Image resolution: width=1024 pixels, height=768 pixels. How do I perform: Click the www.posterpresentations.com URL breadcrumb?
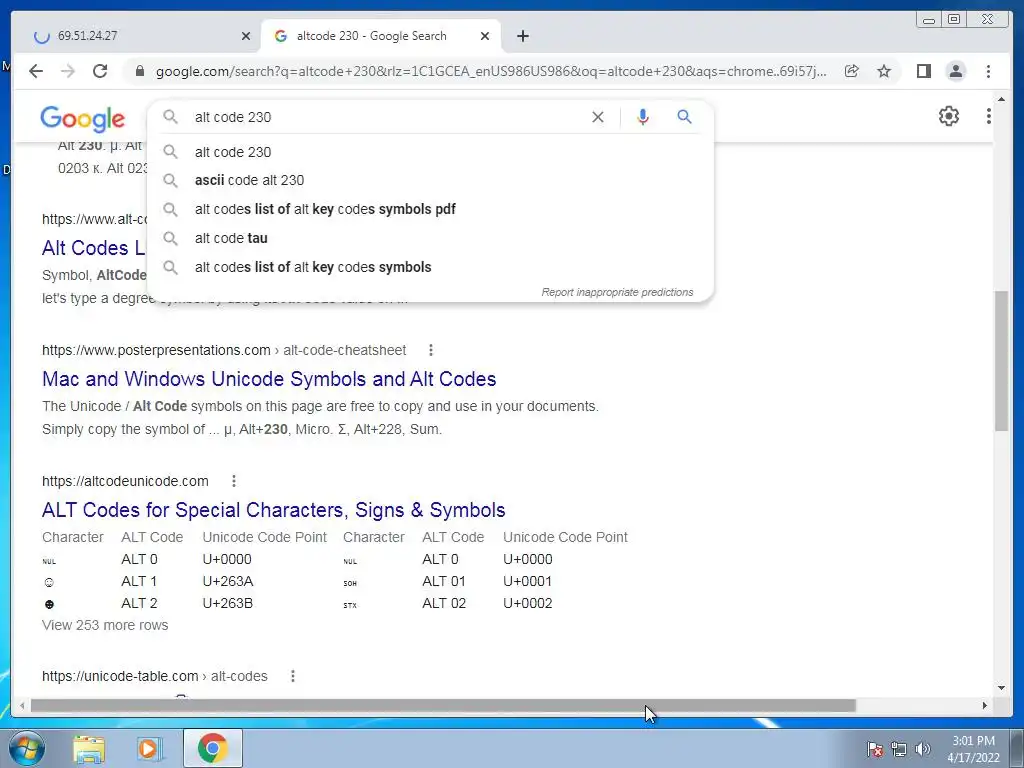224,350
